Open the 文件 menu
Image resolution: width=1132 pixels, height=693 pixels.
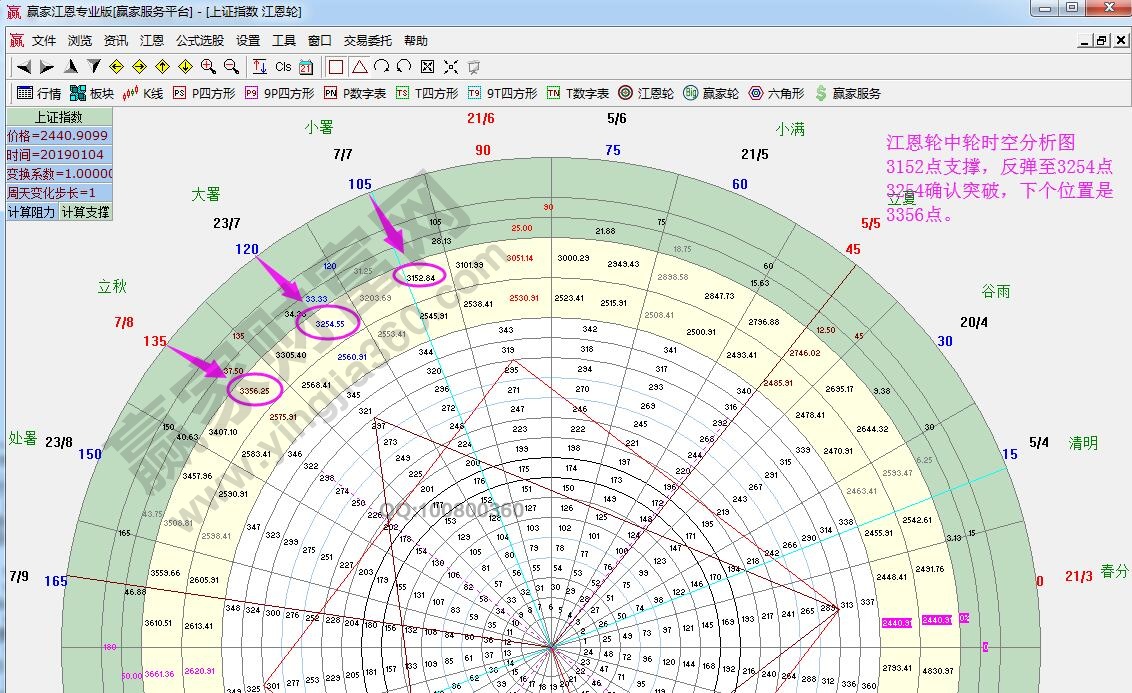44,41
